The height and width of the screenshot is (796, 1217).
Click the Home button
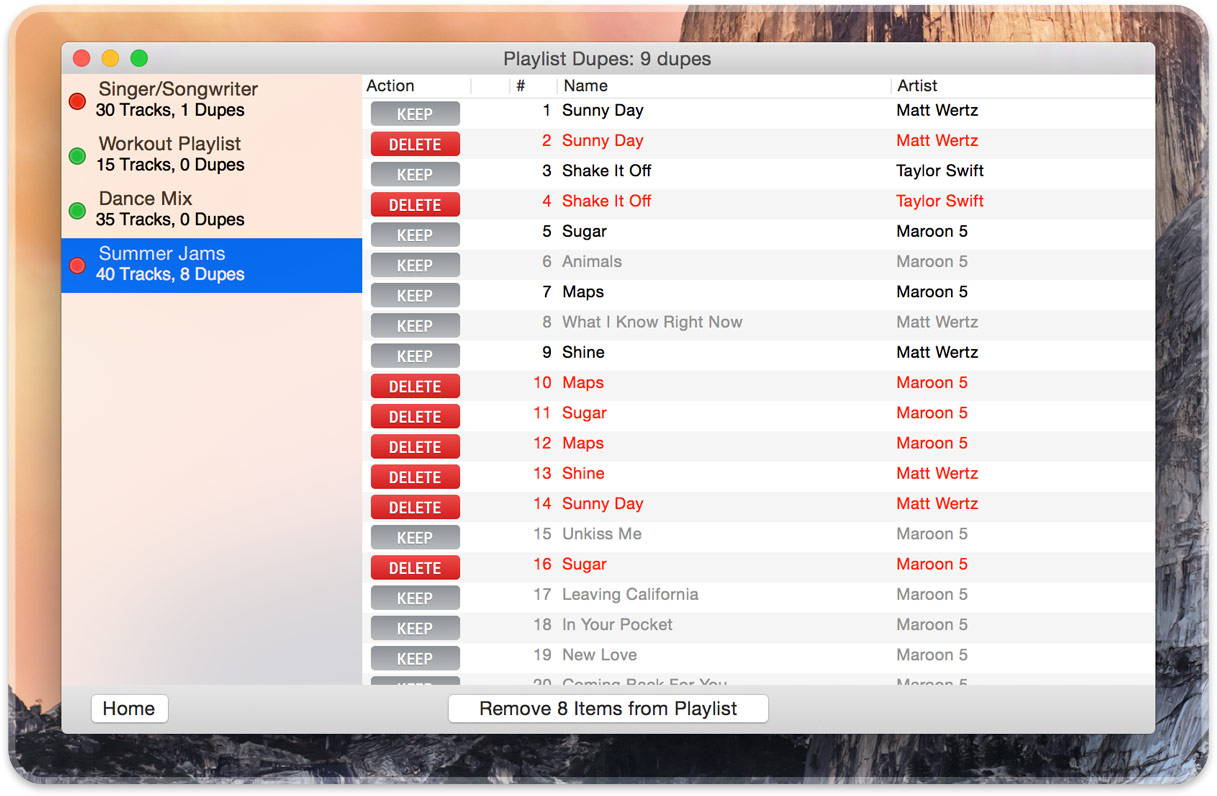click(129, 708)
